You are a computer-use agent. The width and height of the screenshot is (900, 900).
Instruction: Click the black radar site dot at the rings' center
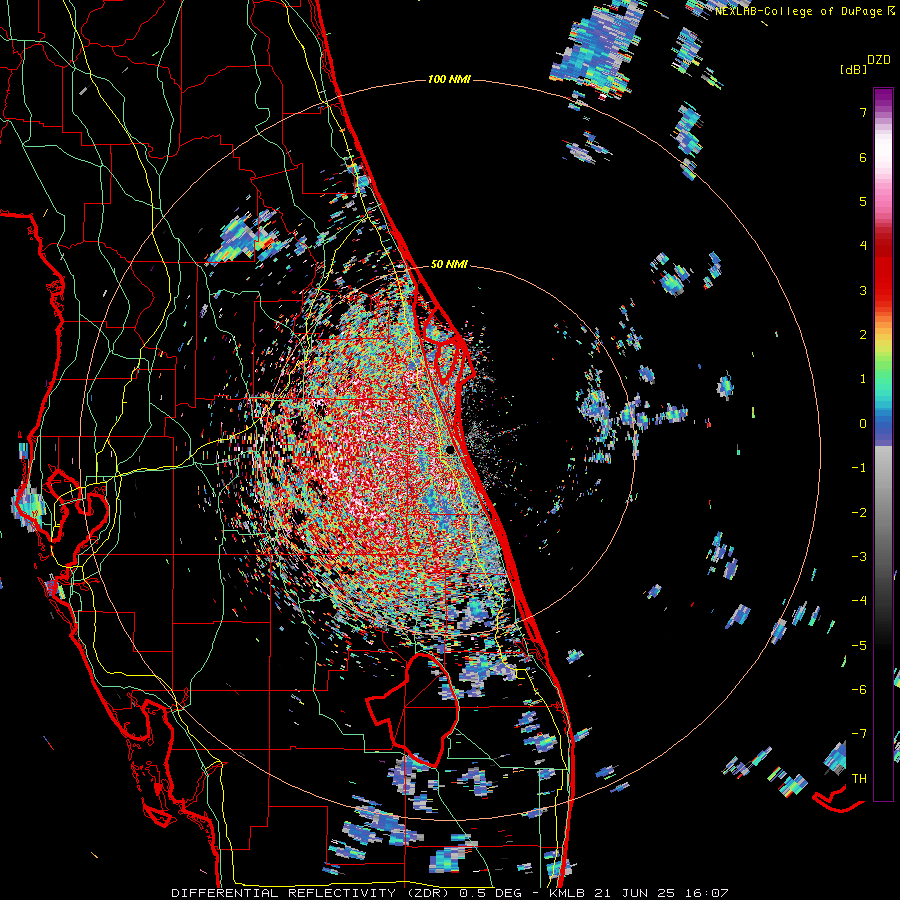(x=450, y=449)
